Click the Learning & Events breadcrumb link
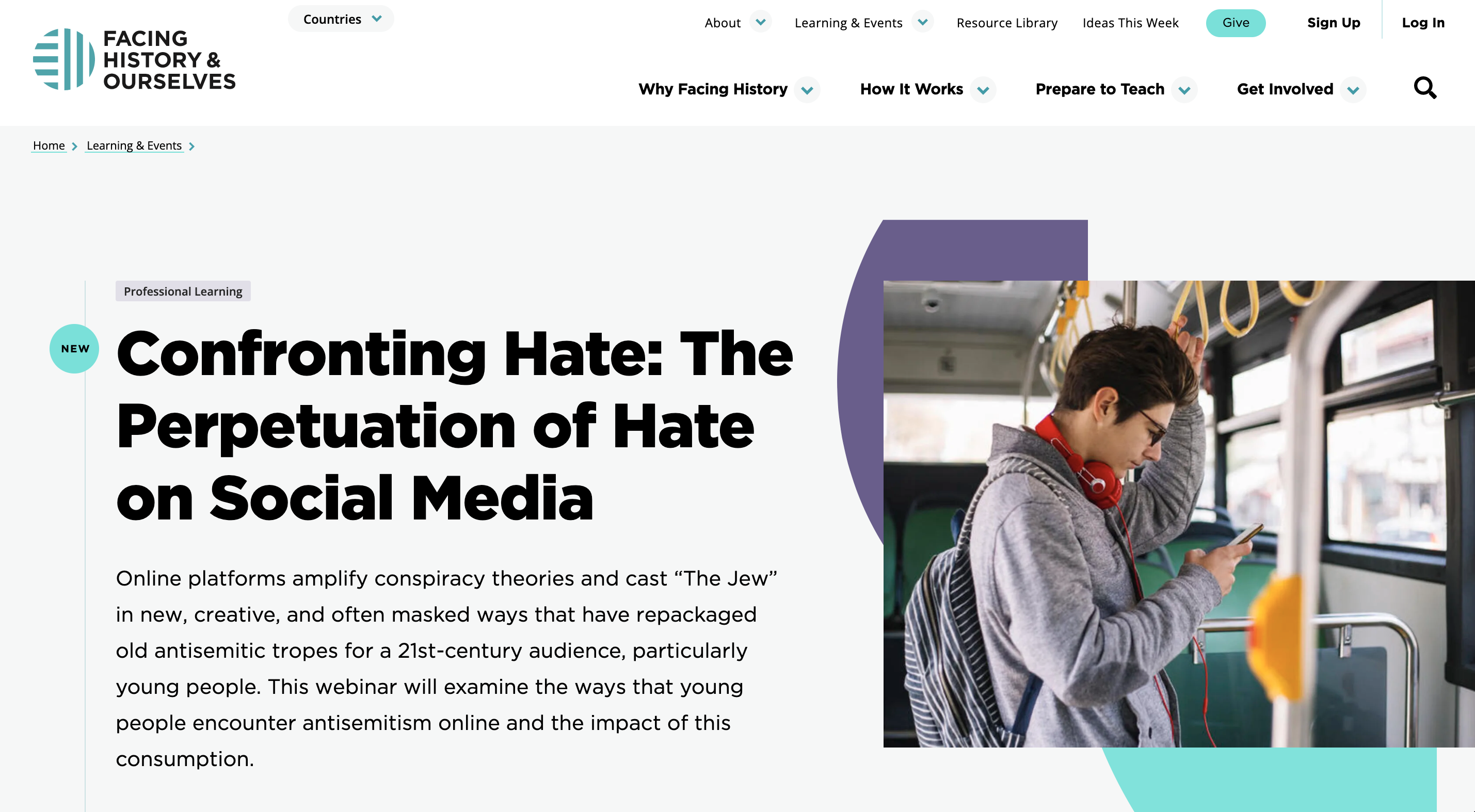Image resolution: width=1475 pixels, height=812 pixels. click(x=134, y=146)
